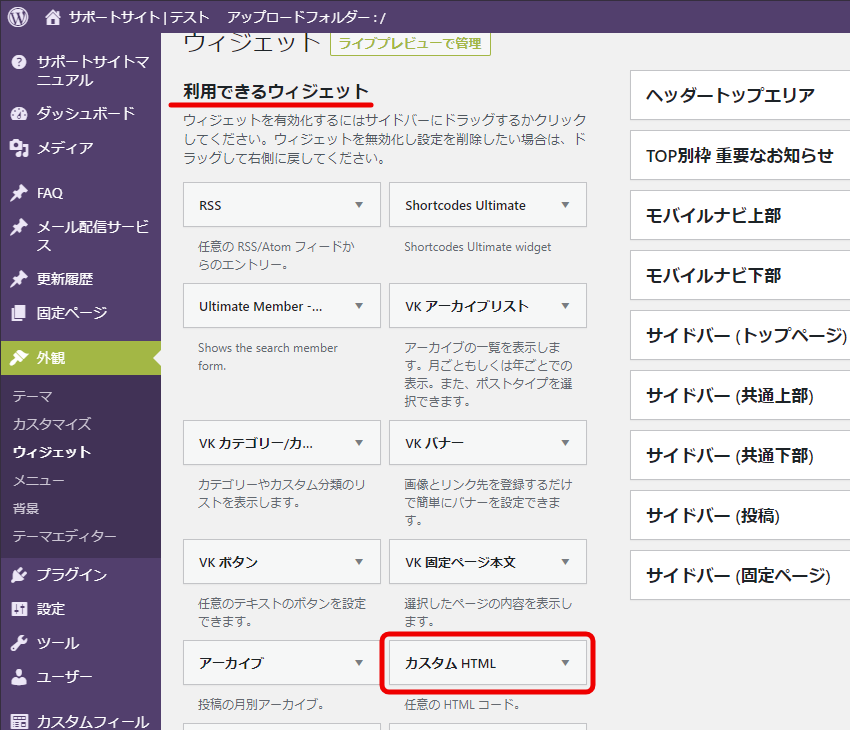The height and width of the screenshot is (730, 850).
Task: Click the users person icon
Action: pos(19,677)
